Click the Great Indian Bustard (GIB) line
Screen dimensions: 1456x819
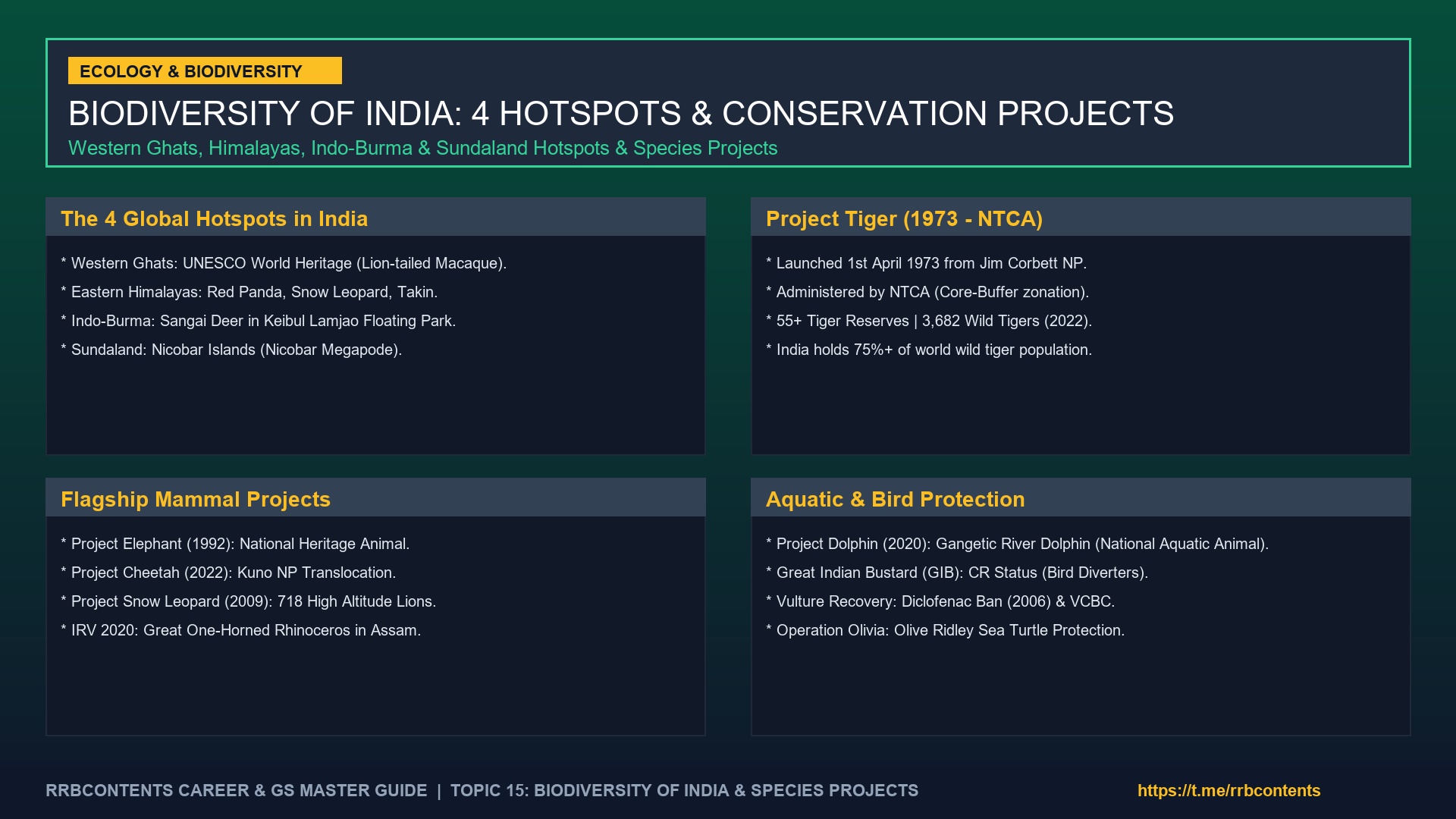click(957, 573)
